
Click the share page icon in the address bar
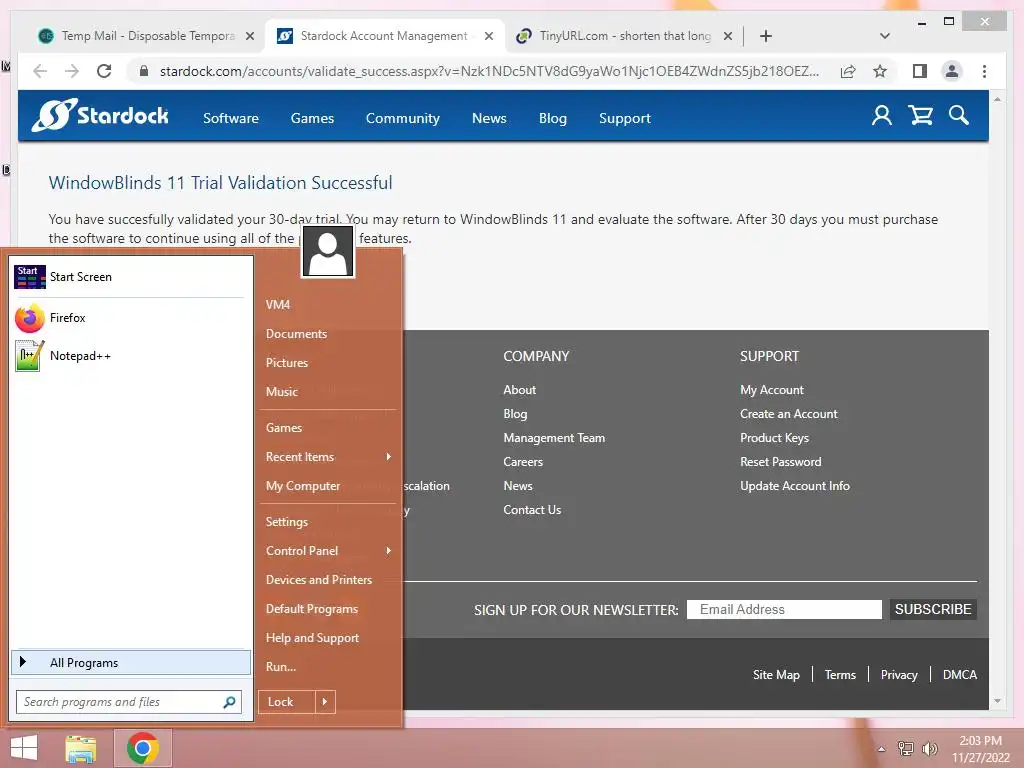pos(848,71)
